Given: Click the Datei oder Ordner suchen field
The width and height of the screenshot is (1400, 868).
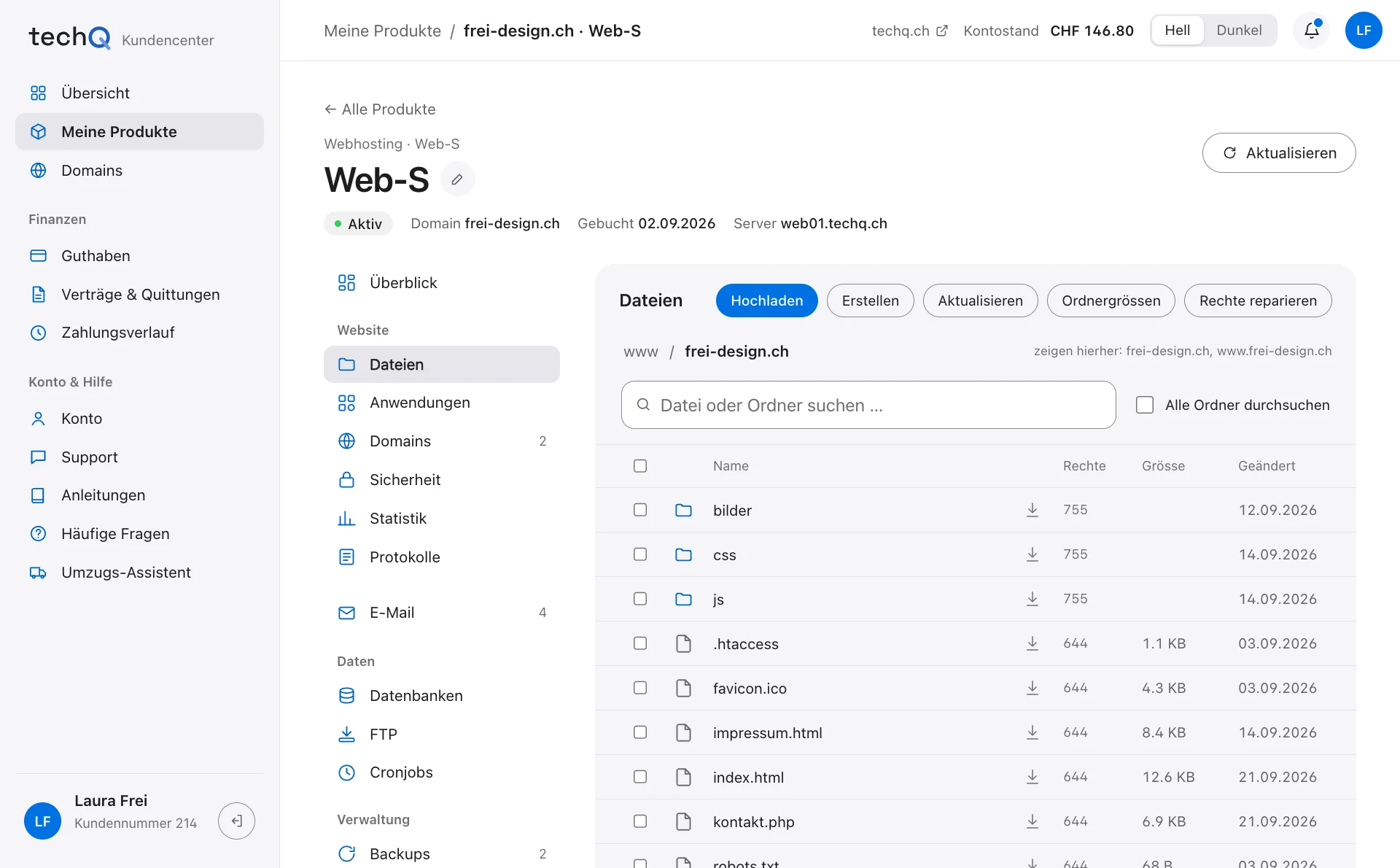Looking at the screenshot, I should coord(868,405).
